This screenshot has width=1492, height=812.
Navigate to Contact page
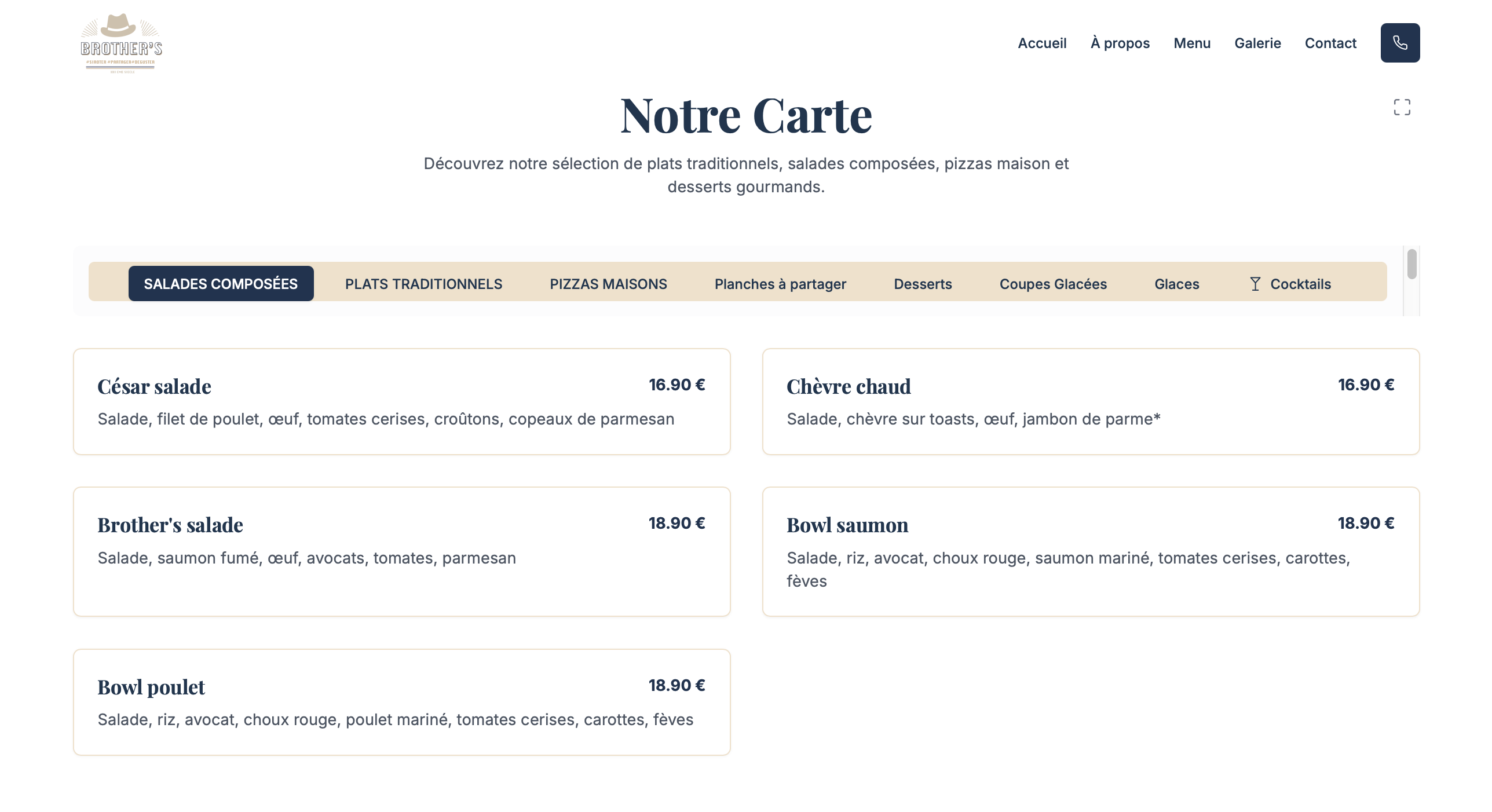(1330, 43)
